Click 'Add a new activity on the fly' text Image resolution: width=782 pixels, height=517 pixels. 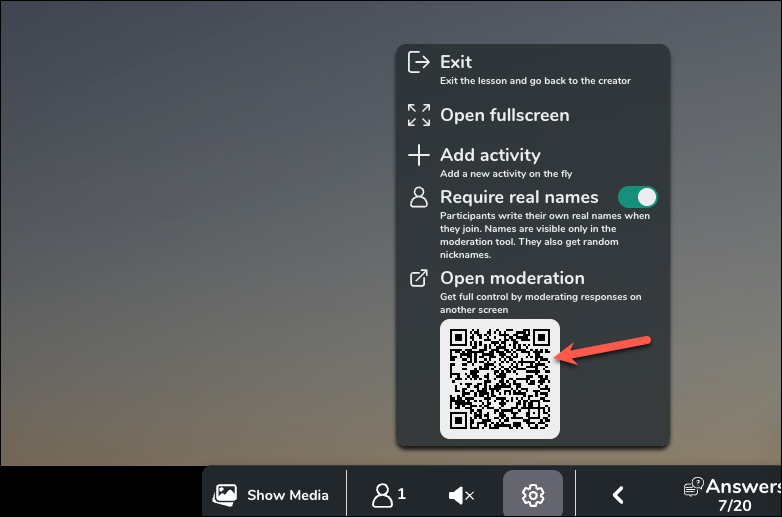(506, 173)
